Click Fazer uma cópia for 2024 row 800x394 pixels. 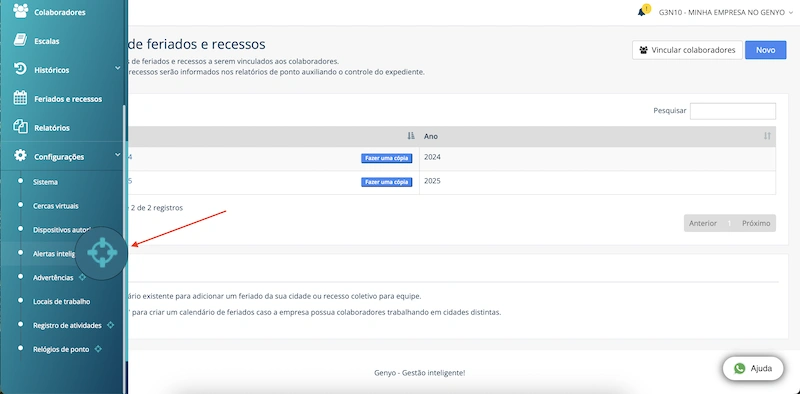point(387,158)
